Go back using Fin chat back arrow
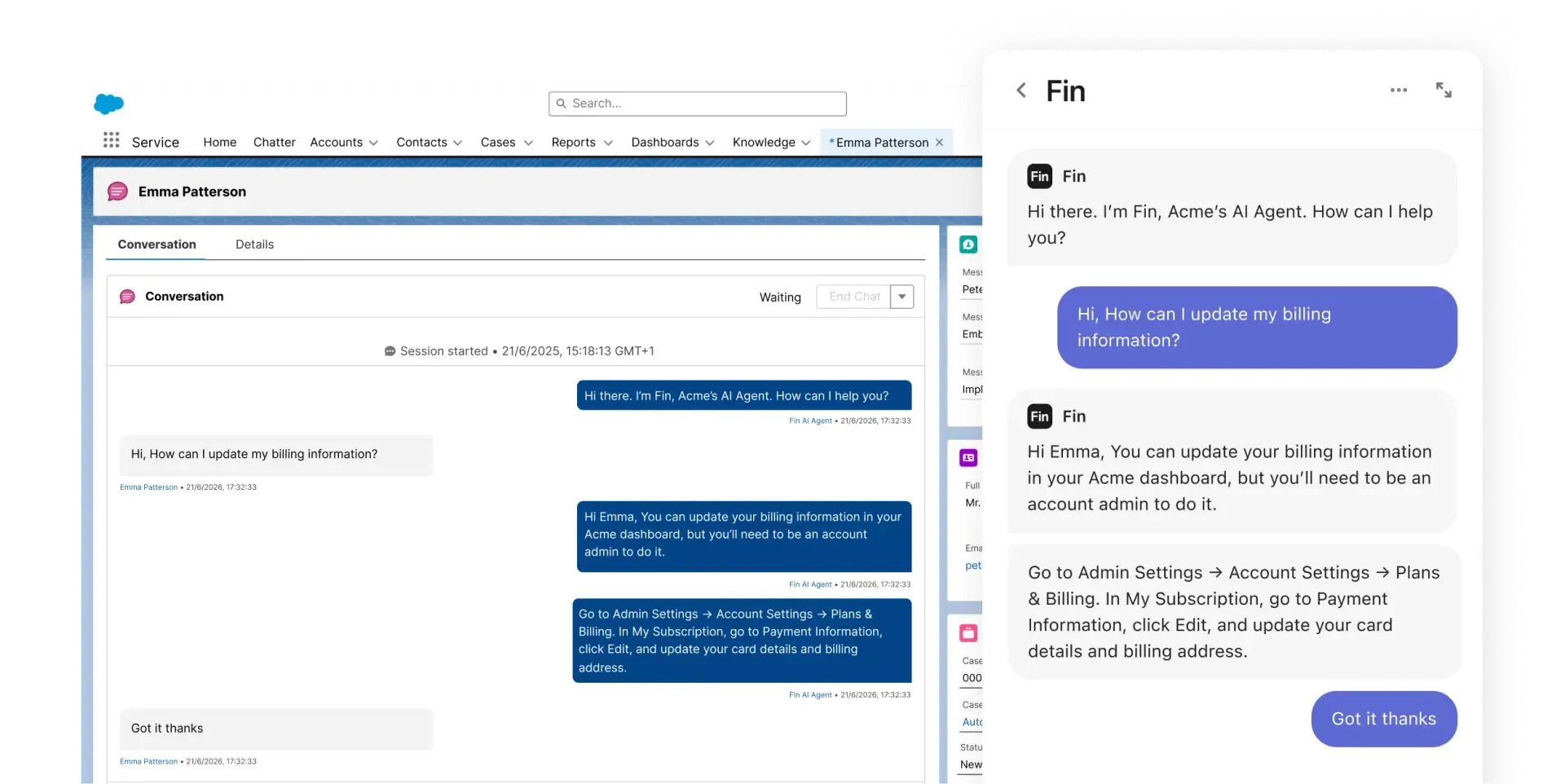 pos(1021,90)
